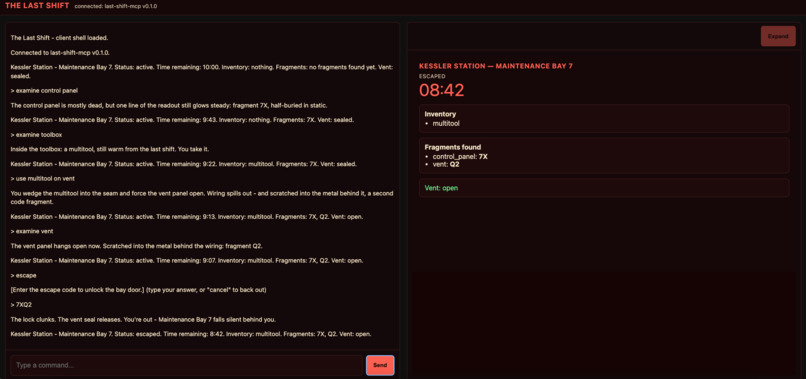This screenshot has height=379, width=806.
Task: Click the KESSLER STATION — MAINTENANCE BAY 7 heading
Action: point(496,66)
